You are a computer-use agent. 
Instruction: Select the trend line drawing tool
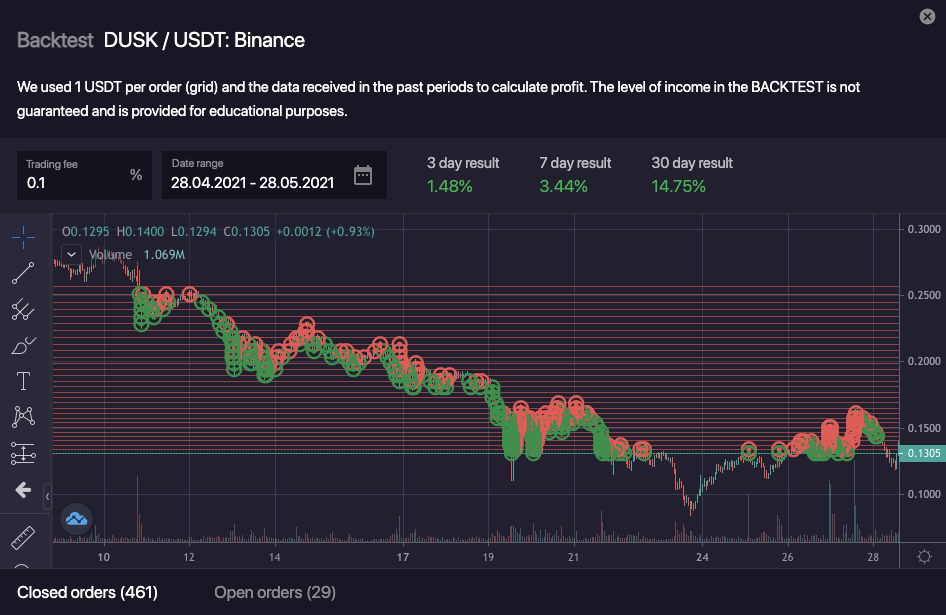pos(23,273)
